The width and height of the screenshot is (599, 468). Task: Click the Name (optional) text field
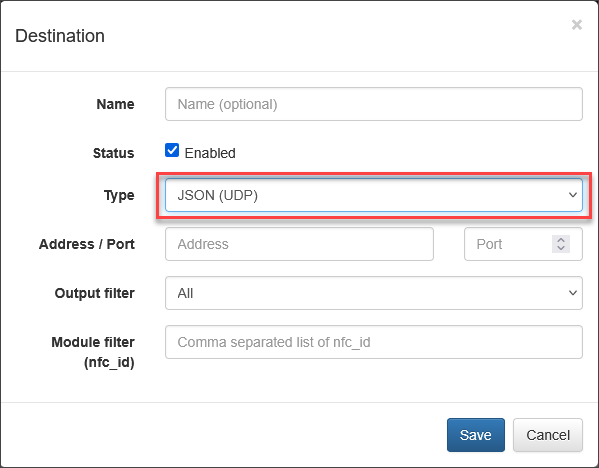(x=374, y=104)
